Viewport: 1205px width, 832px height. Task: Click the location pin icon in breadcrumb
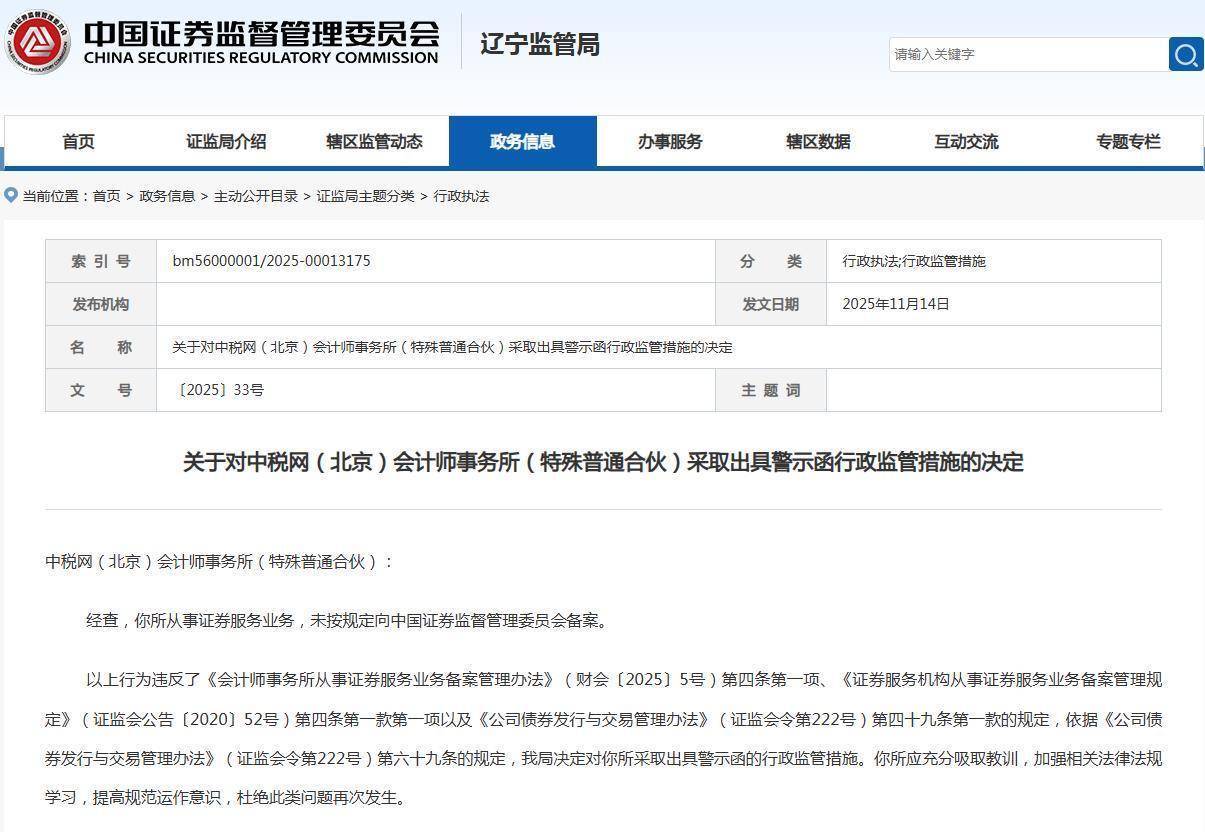click(x=11, y=195)
